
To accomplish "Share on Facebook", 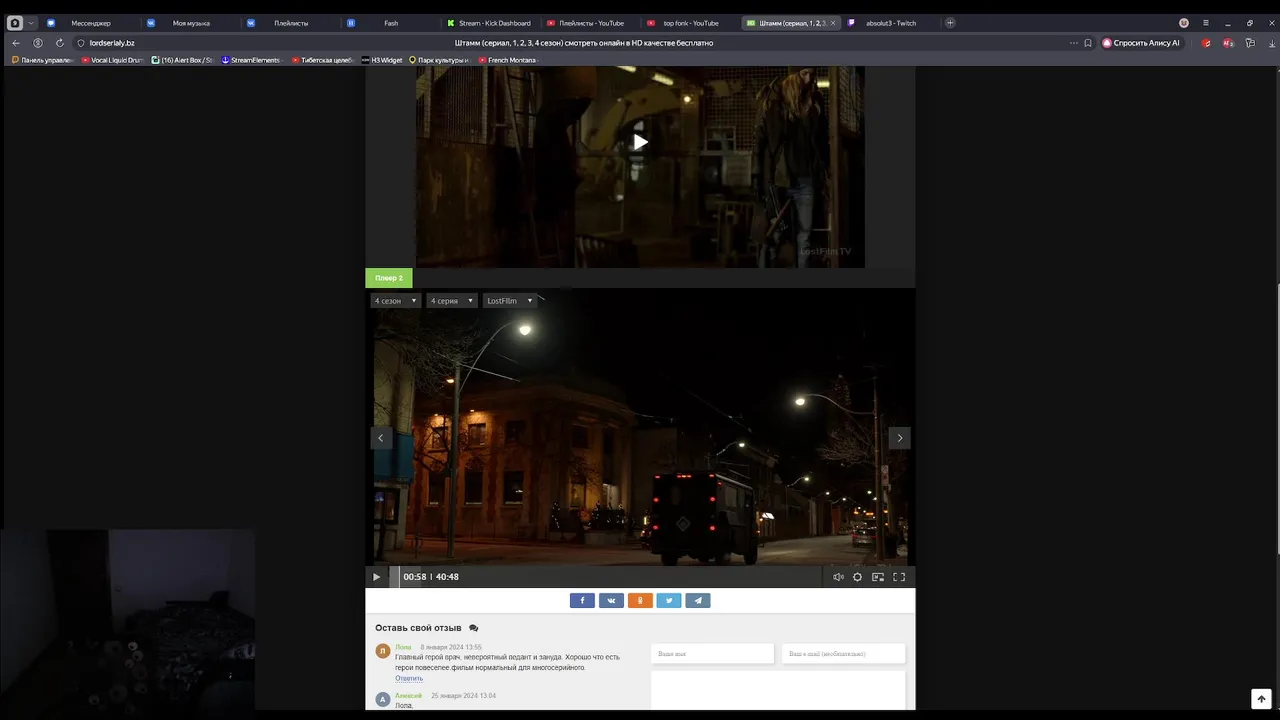I will 582,601.
